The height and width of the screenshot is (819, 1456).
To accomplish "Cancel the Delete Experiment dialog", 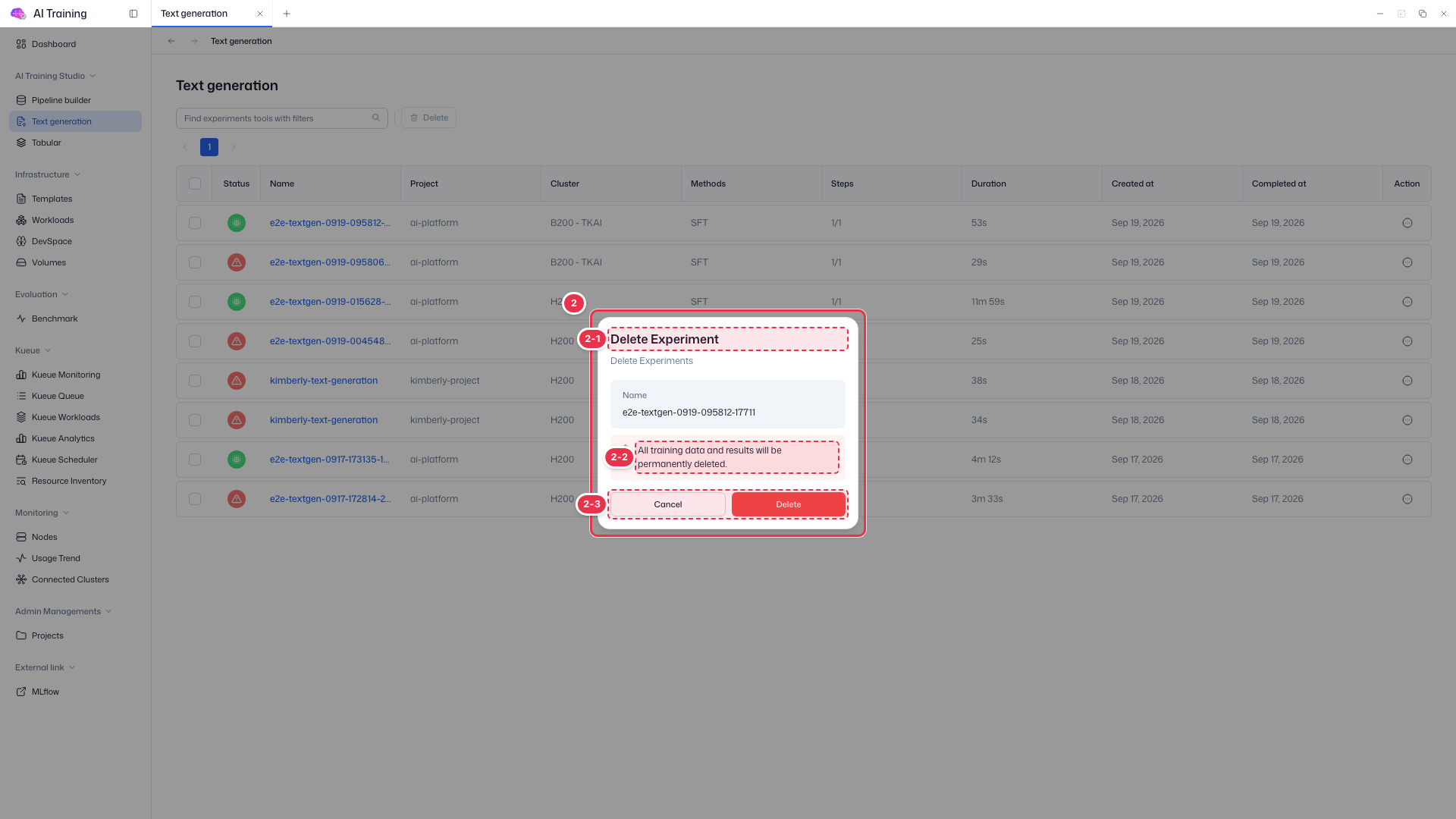I will [668, 504].
